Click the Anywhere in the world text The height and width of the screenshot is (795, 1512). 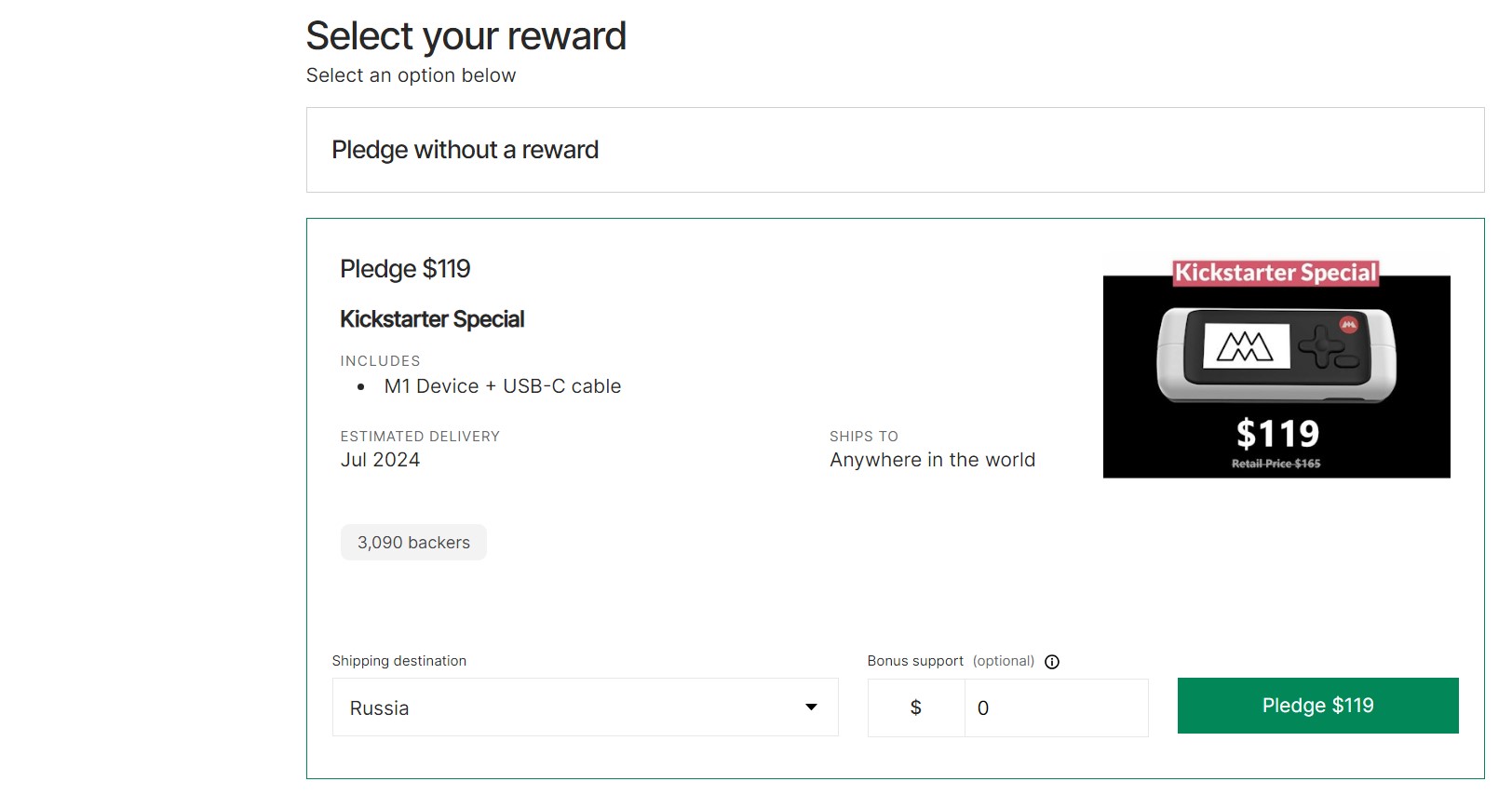(x=932, y=460)
